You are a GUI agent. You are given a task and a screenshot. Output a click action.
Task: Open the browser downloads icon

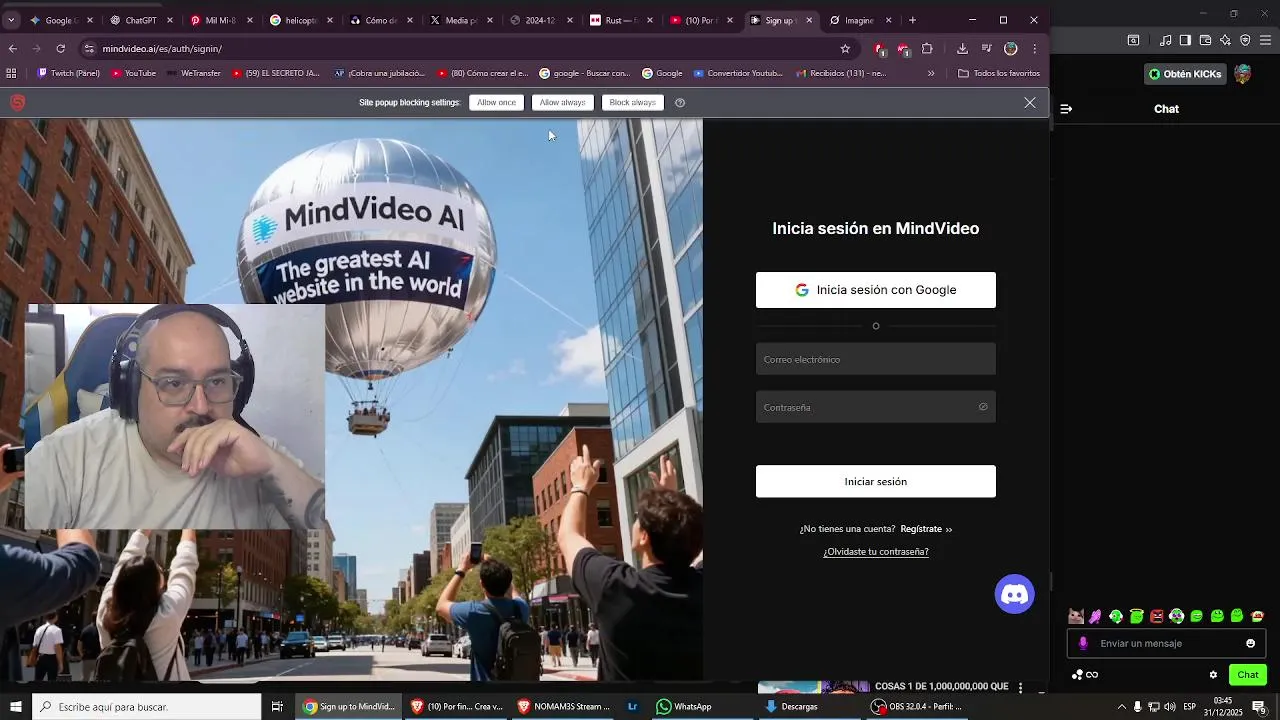(x=962, y=49)
